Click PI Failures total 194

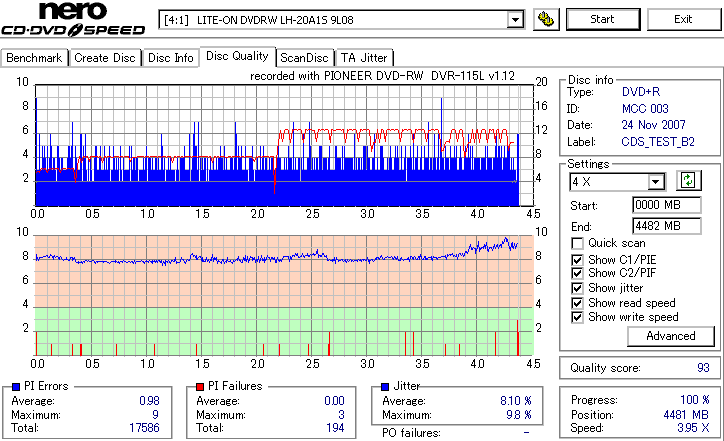tap(335, 428)
